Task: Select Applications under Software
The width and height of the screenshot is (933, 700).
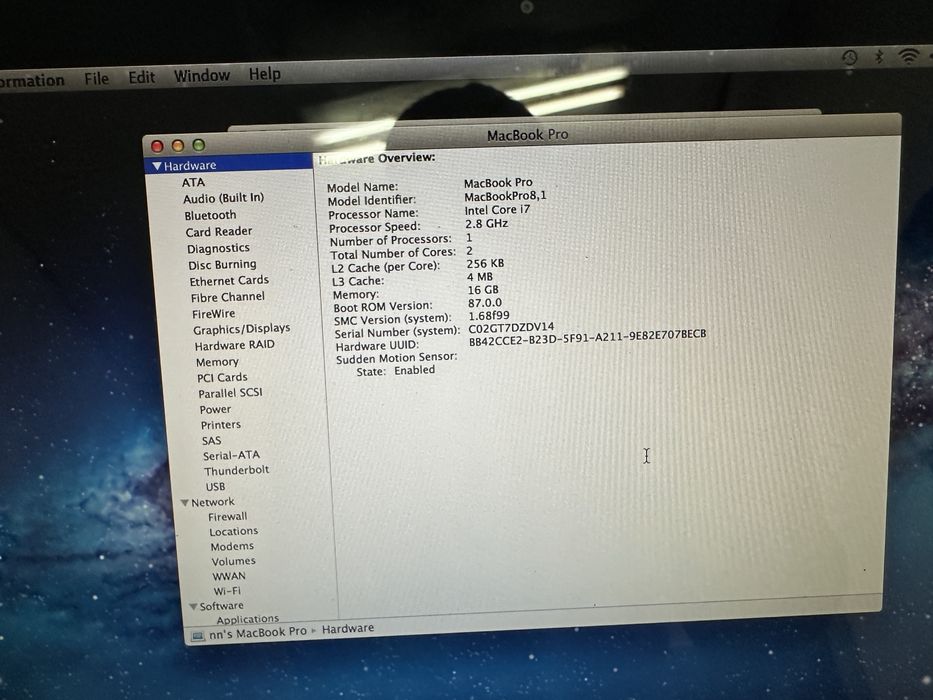Action: pos(248,618)
